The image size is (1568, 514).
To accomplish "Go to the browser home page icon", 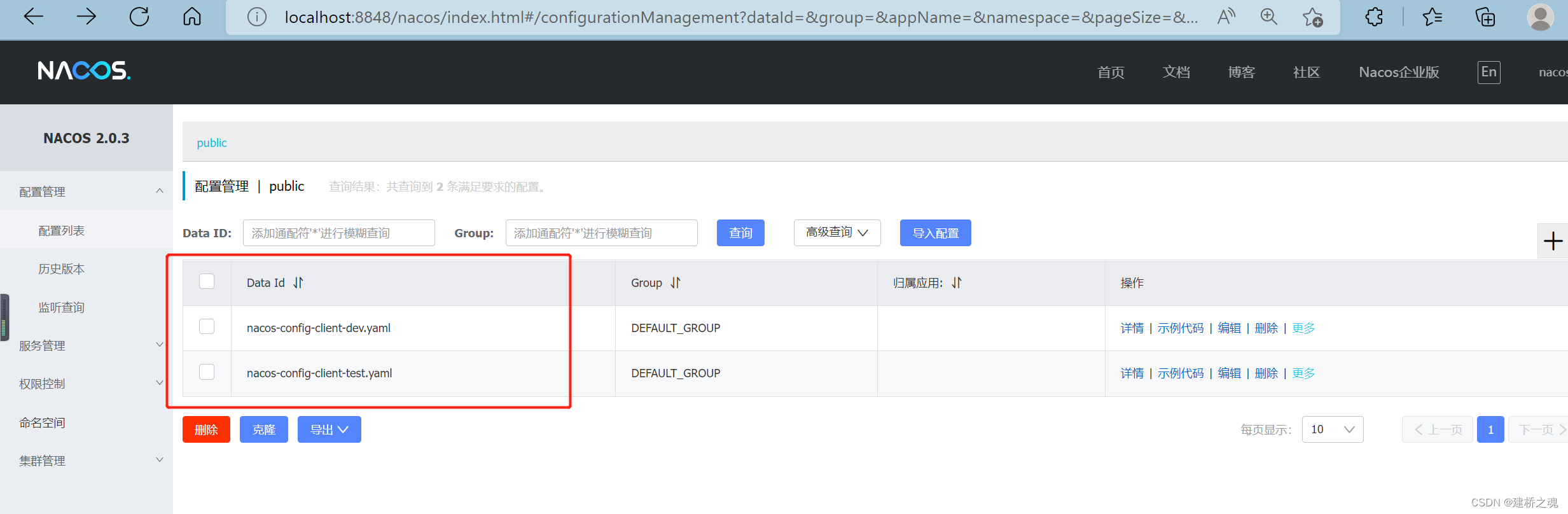I will tap(192, 17).
